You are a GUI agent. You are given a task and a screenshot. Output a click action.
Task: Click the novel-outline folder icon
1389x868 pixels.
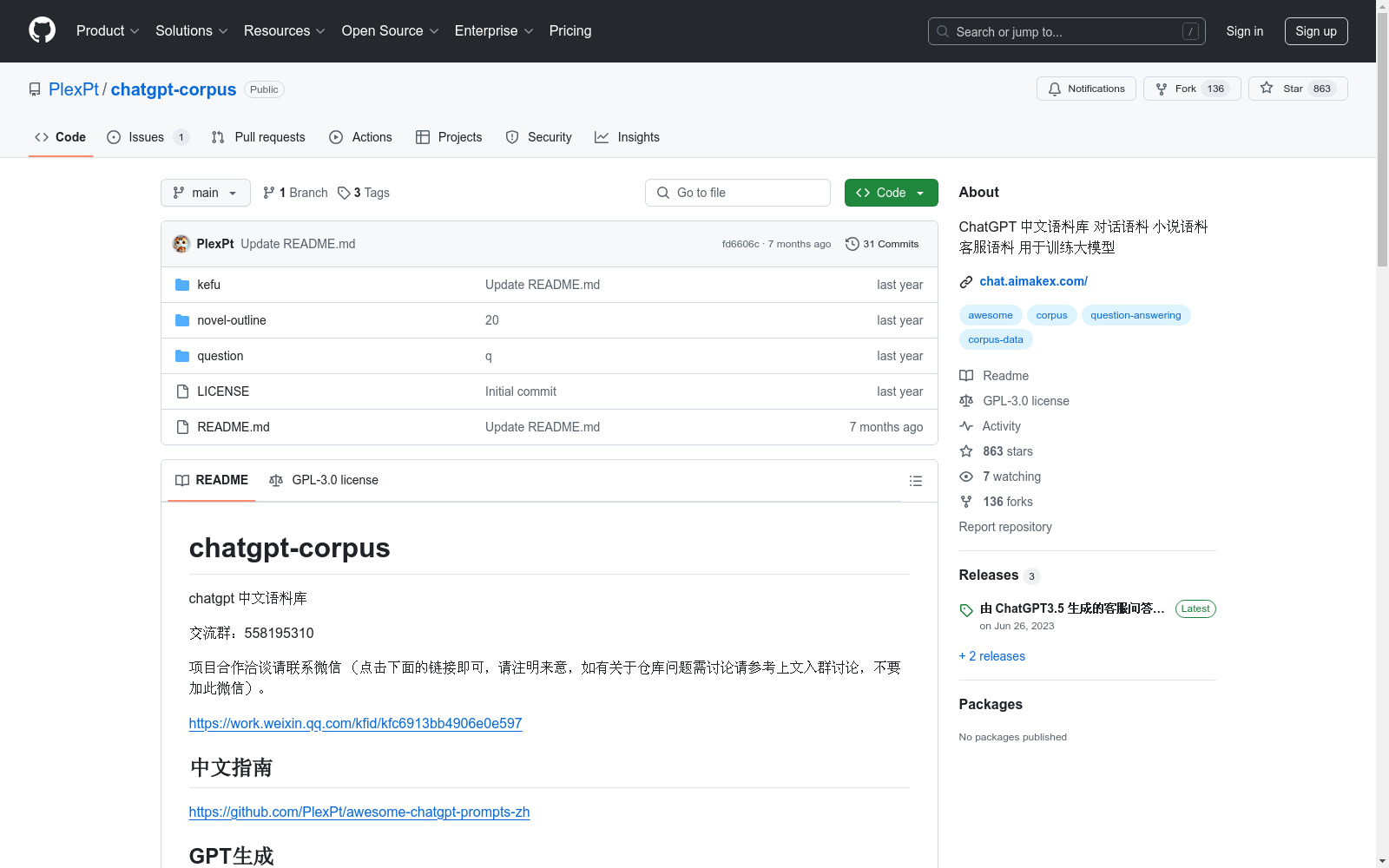click(x=182, y=320)
